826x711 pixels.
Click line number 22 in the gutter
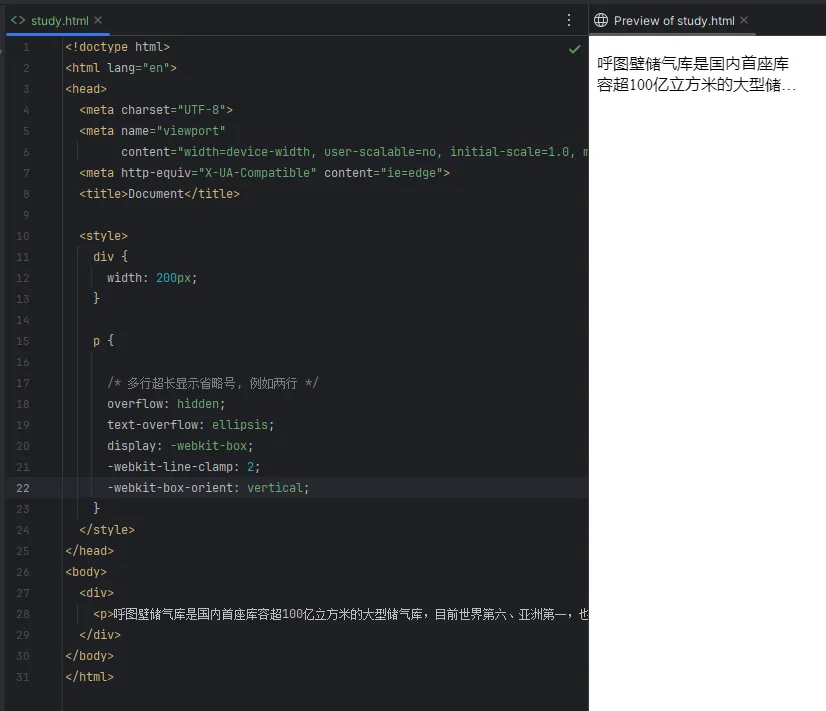(x=23, y=488)
